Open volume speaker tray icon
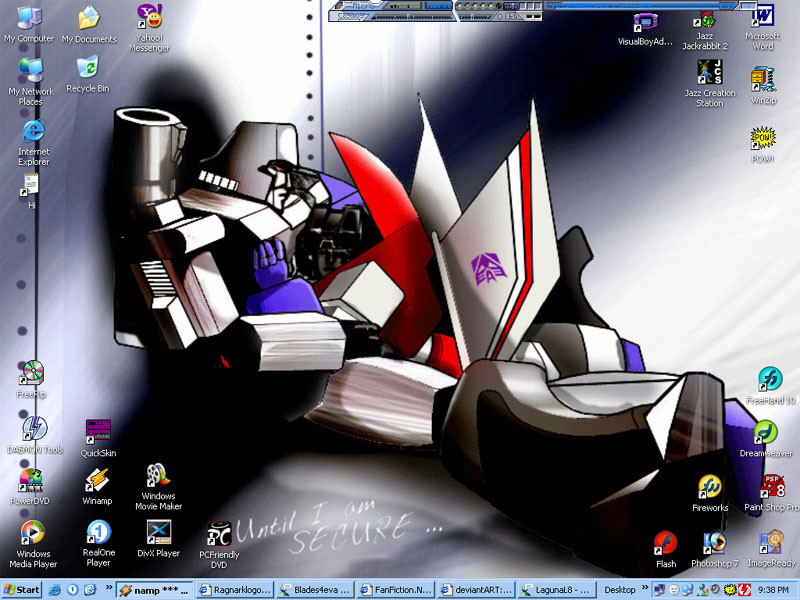 [x=715, y=590]
